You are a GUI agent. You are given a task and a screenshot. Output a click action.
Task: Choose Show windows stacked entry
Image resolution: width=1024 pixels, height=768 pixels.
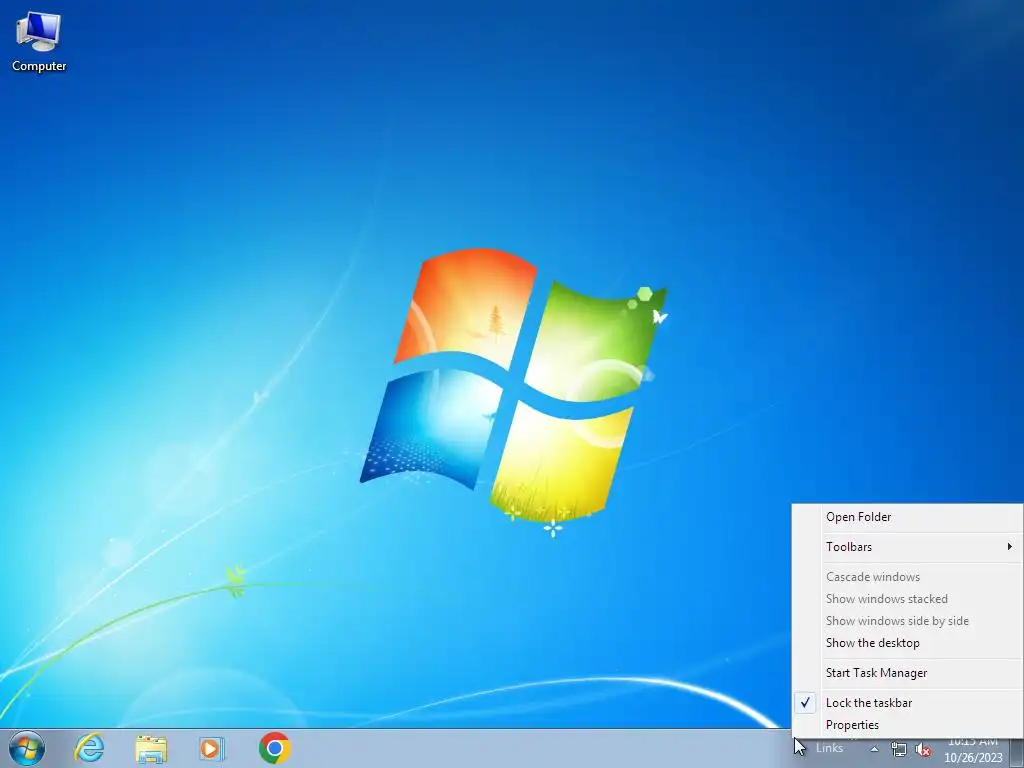[907, 599]
